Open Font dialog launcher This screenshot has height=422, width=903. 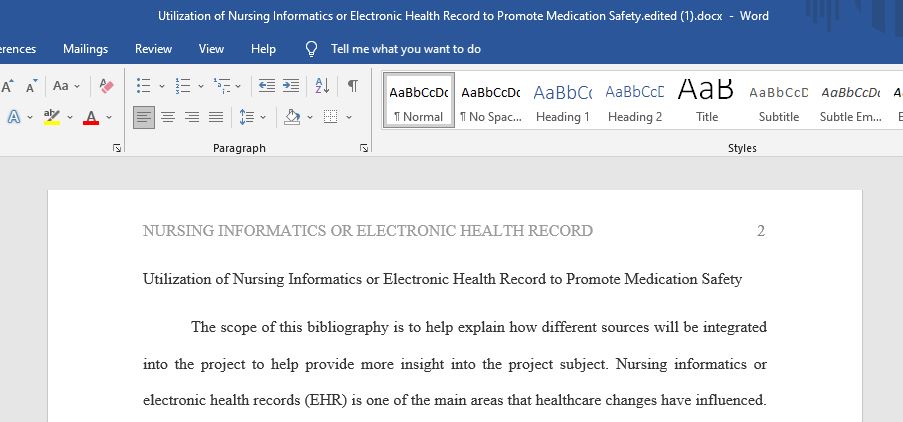tap(117, 149)
